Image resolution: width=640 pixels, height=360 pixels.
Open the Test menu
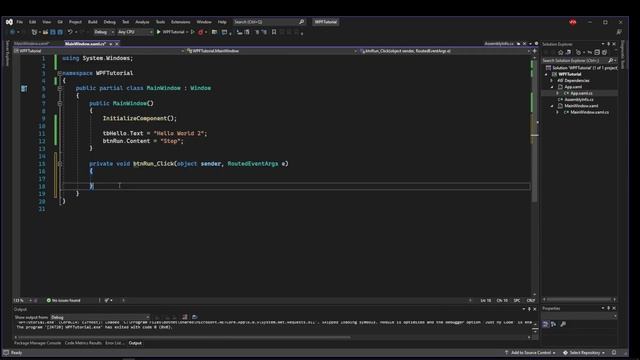[x=126, y=22]
